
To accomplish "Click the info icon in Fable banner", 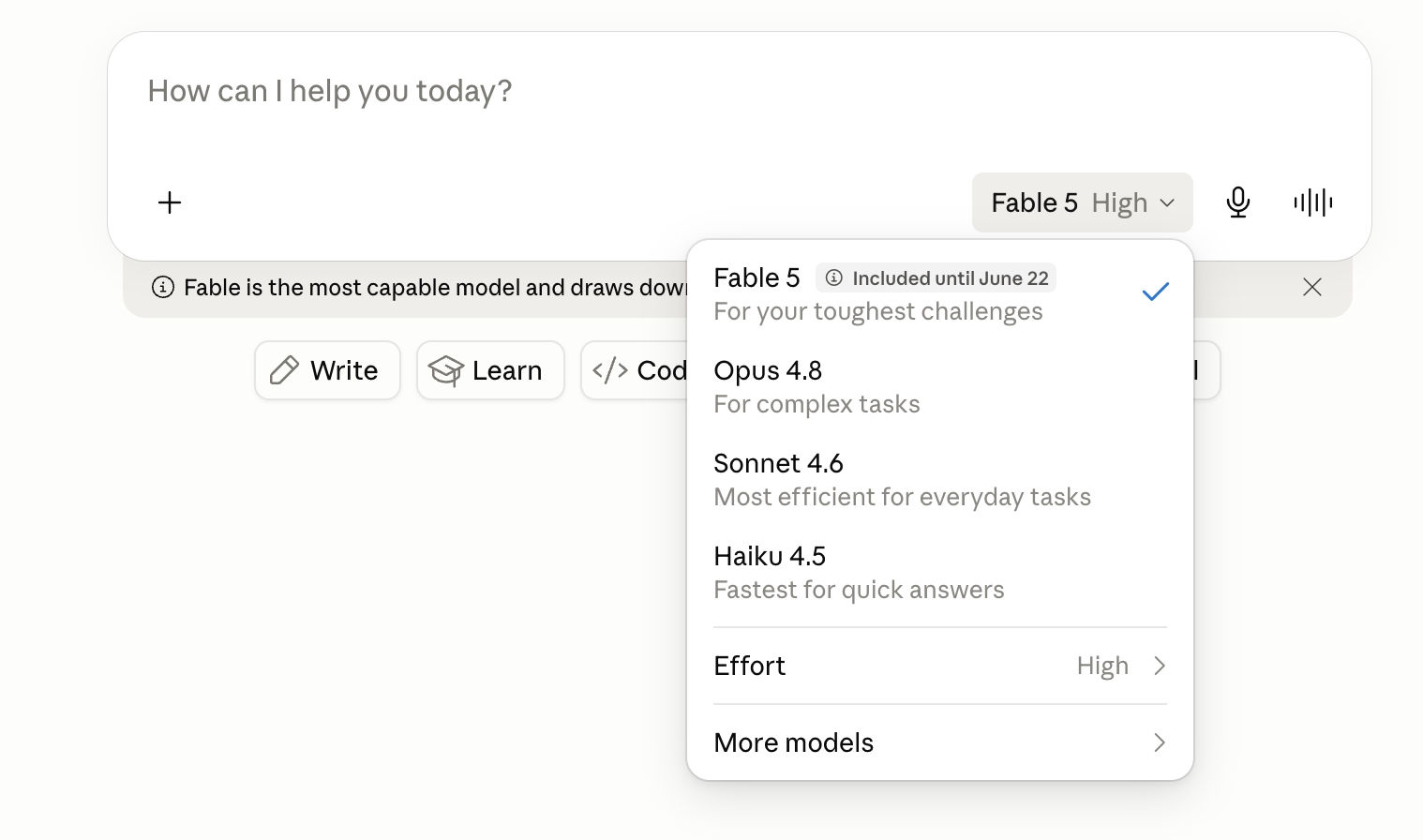I will (163, 287).
